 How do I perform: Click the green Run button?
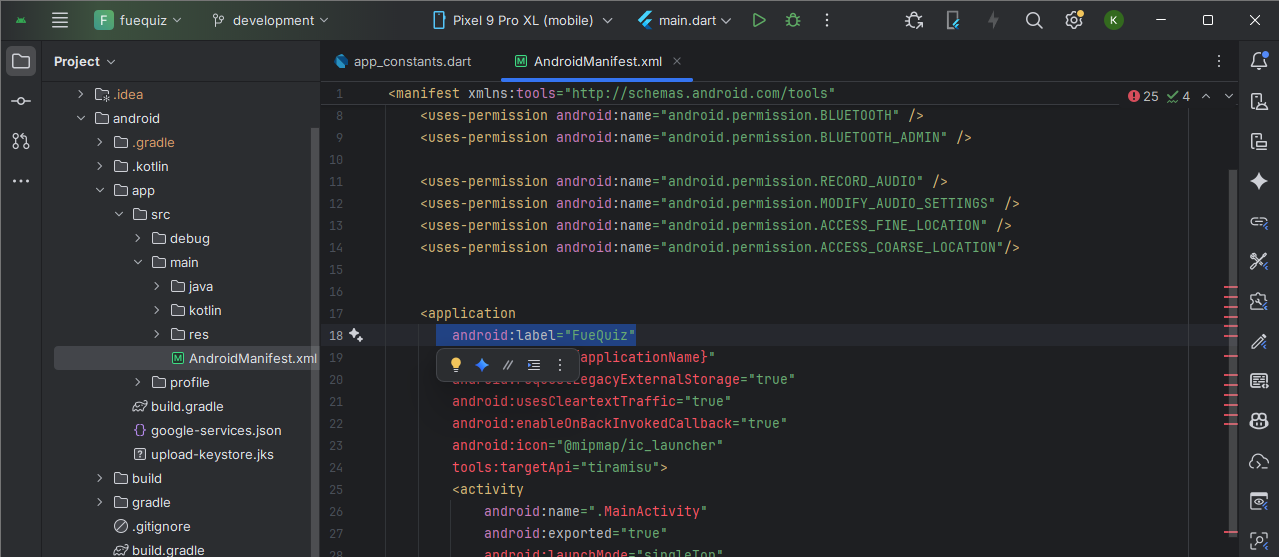(x=759, y=20)
